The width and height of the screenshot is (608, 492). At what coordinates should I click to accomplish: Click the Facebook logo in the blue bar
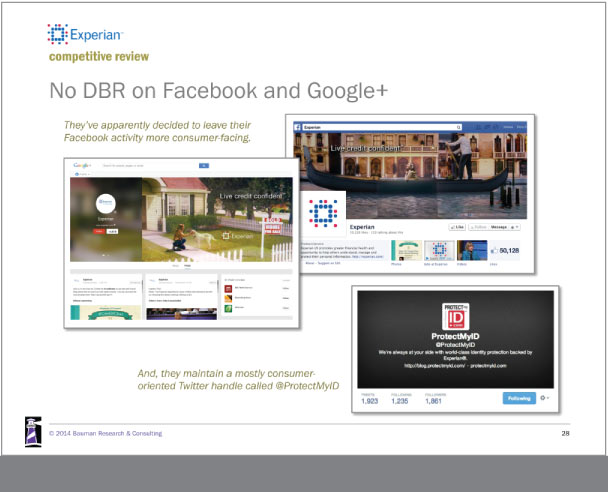pos(297,127)
